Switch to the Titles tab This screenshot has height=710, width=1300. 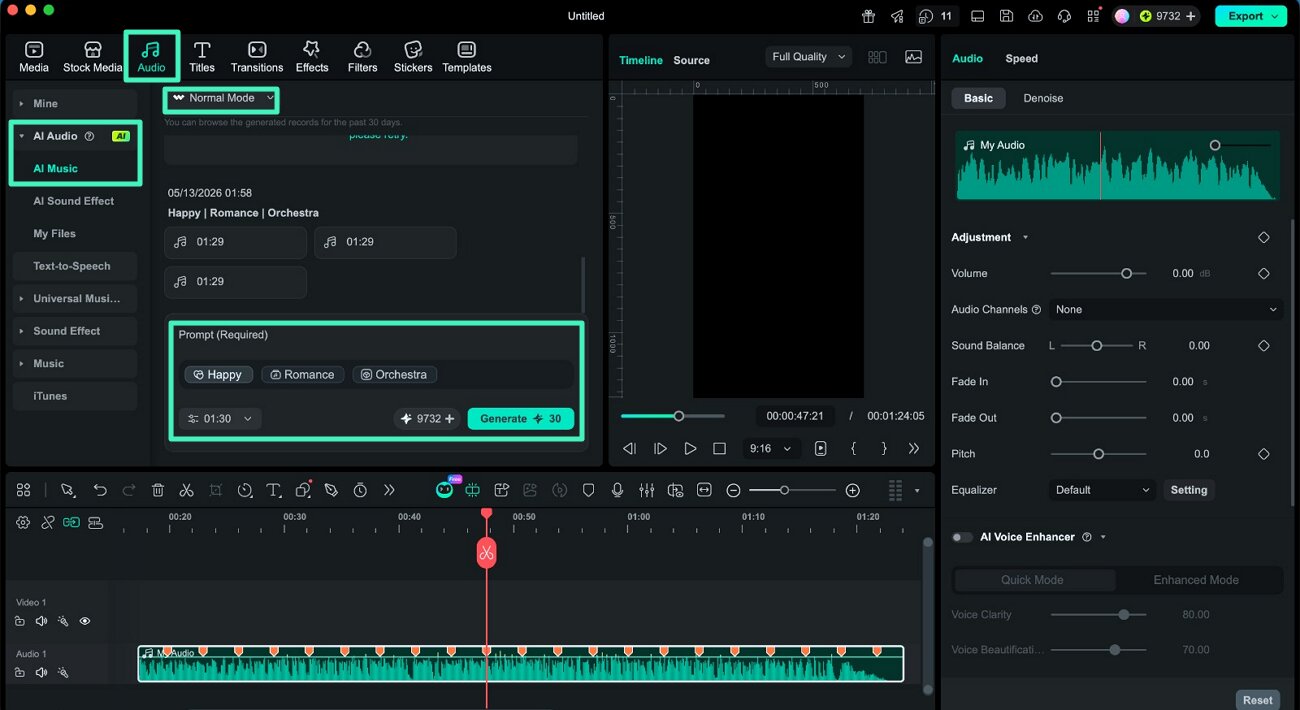point(202,57)
